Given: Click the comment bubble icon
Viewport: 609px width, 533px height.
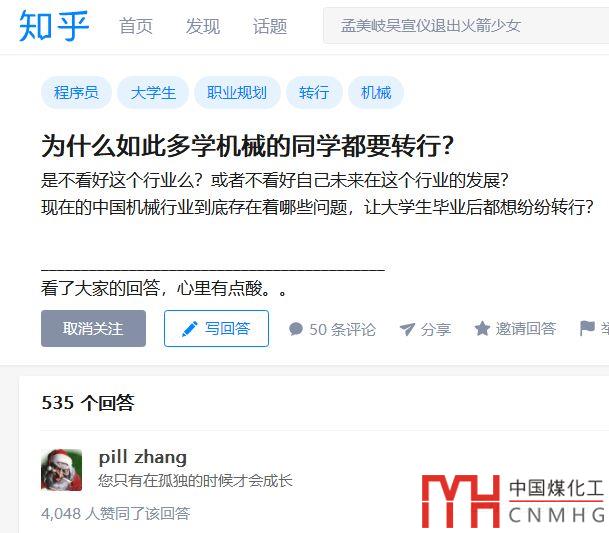Looking at the screenshot, I should pyautogui.click(x=296, y=329).
